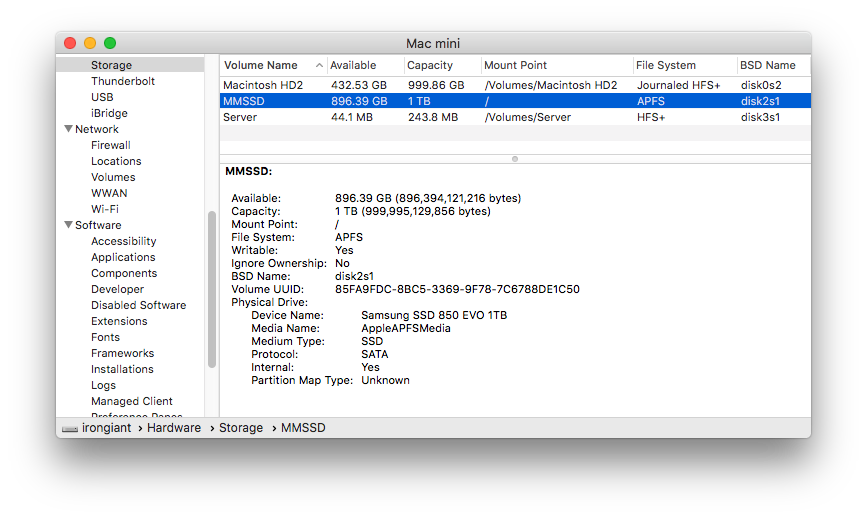This screenshot has height=518, width=867.
Task: Select the Macintosh HD2 volume row
Action: click(x=515, y=85)
